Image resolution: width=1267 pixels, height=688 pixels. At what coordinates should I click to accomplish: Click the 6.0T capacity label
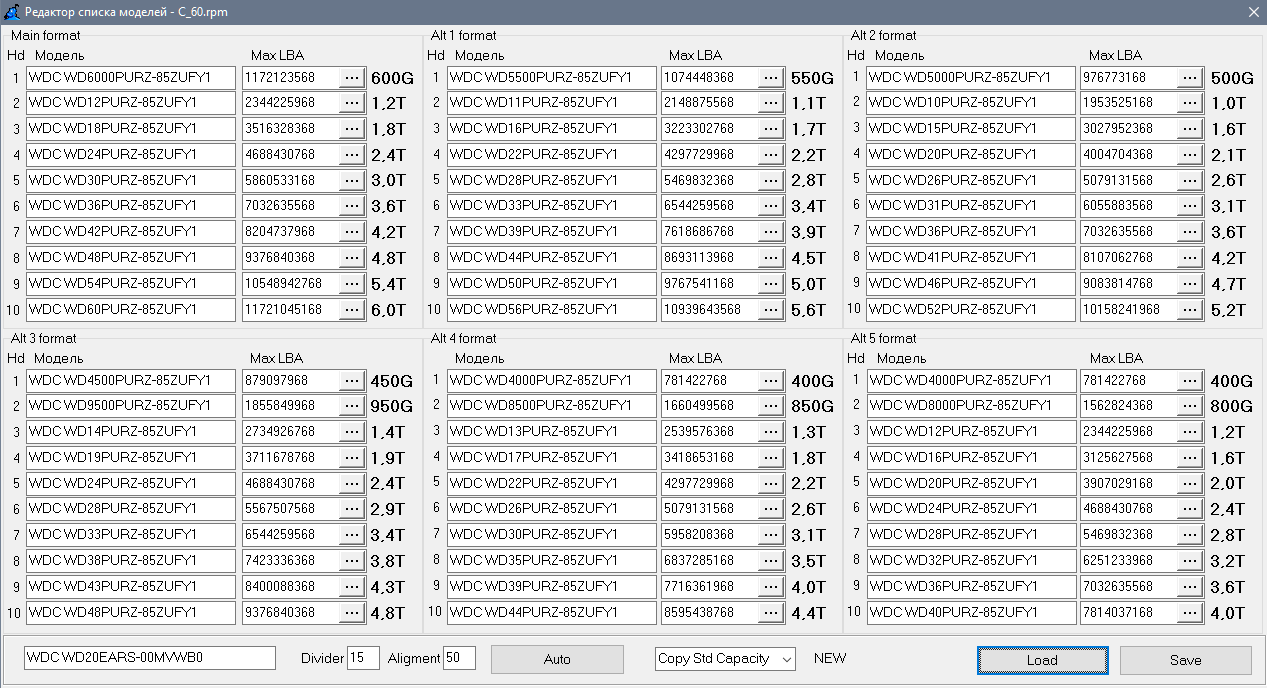[x=389, y=310]
